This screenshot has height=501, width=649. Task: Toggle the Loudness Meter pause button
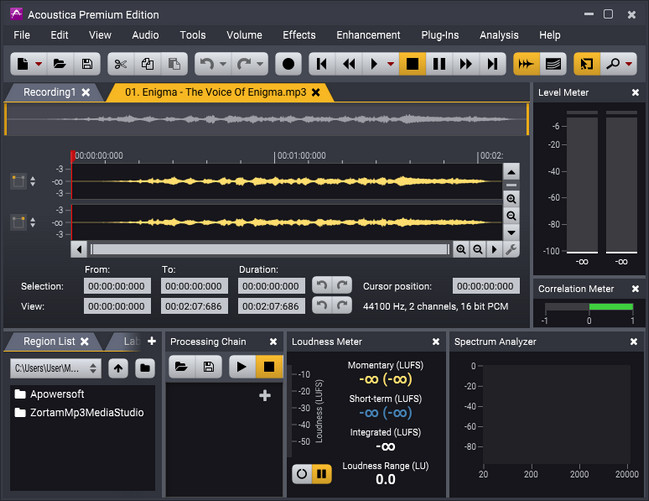click(x=321, y=473)
